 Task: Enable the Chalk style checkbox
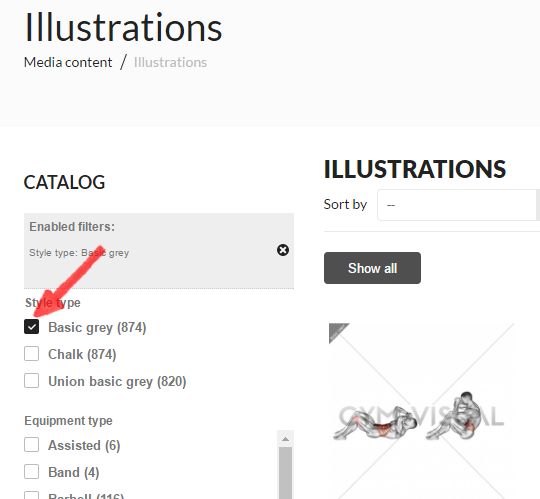tap(31, 354)
